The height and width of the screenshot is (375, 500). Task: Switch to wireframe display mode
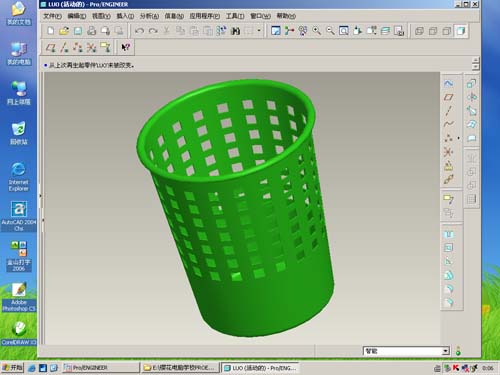(x=419, y=31)
